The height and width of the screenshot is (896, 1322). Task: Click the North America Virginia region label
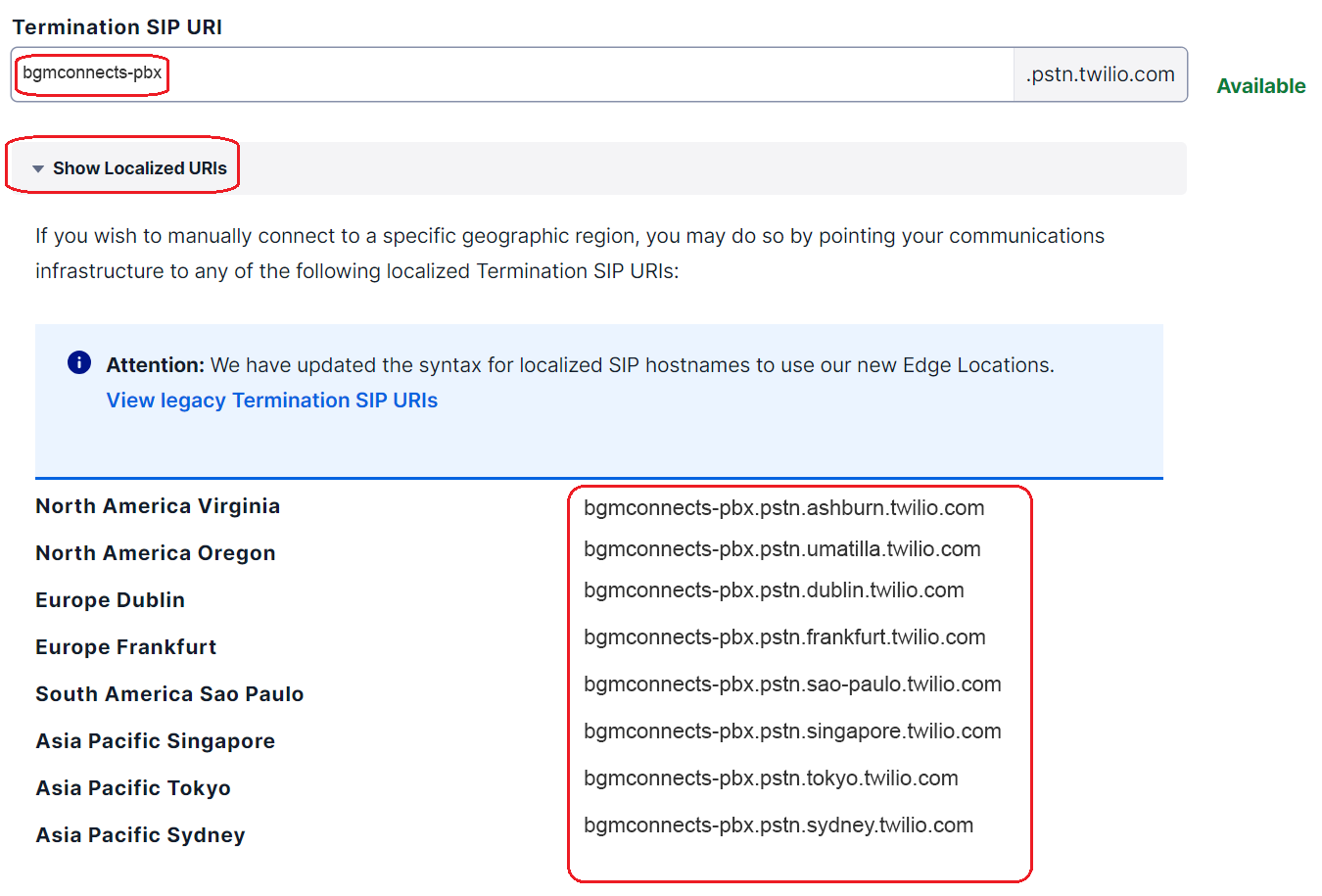158,506
